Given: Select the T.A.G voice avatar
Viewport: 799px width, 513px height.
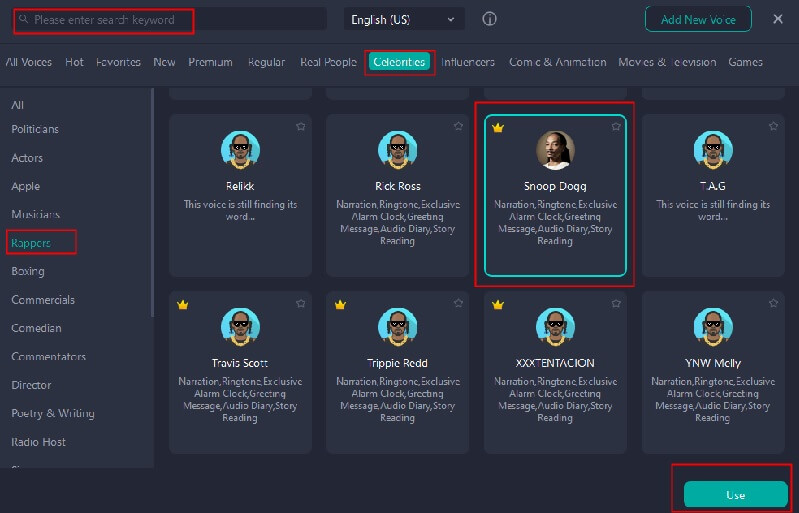Looking at the screenshot, I should coord(713,150).
